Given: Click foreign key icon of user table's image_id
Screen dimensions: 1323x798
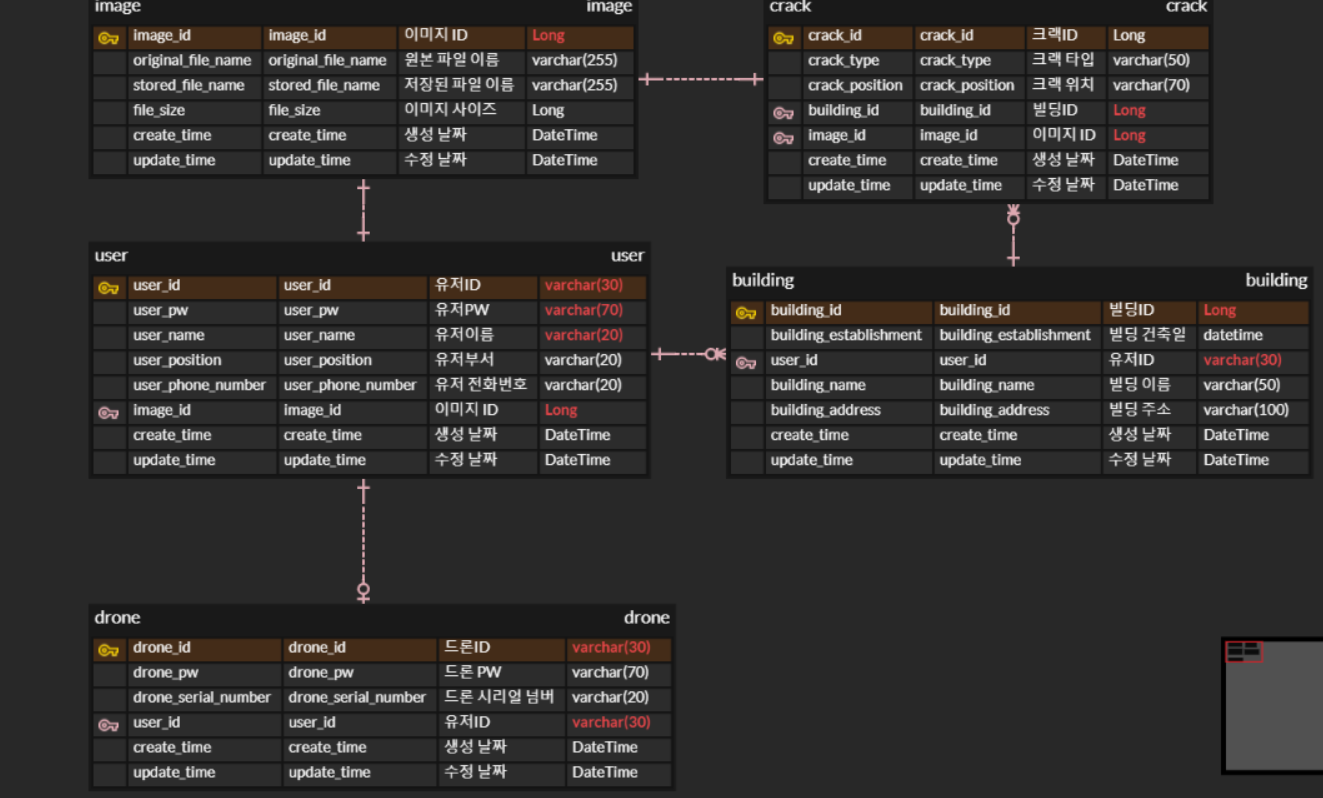Looking at the screenshot, I should [x=108, y=413].
